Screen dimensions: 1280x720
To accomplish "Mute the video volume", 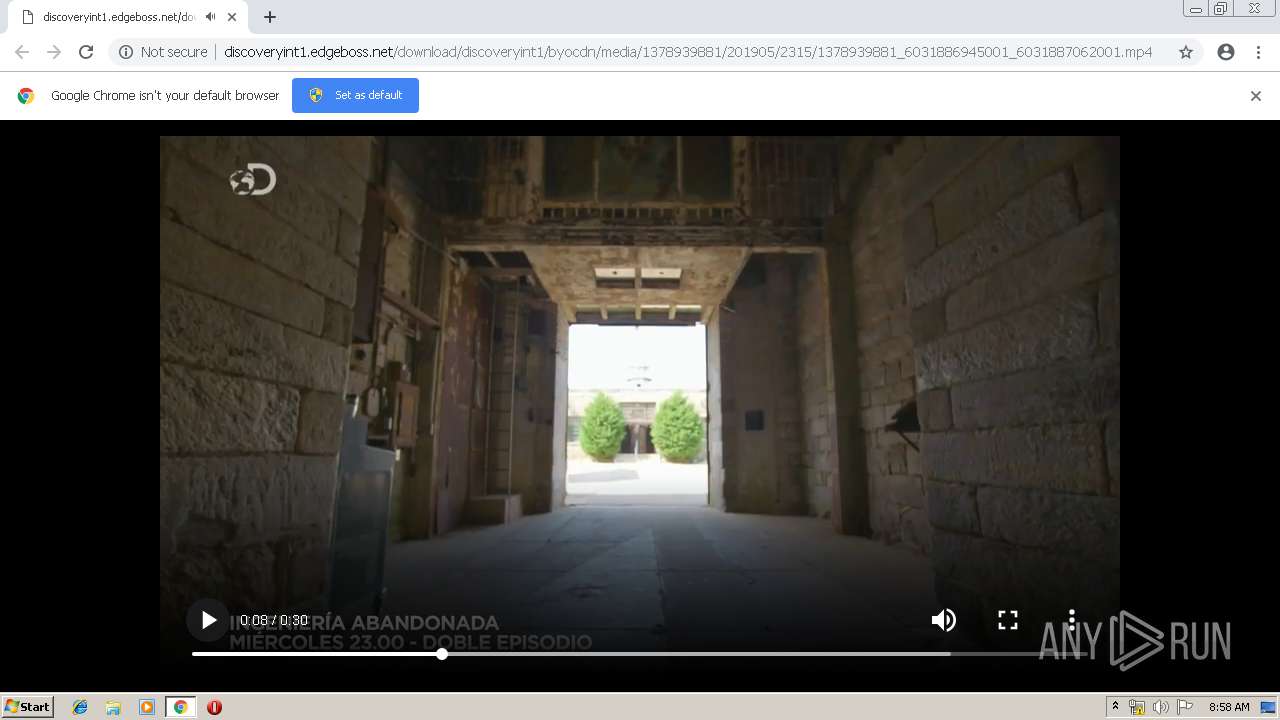I will click(x=943, y=620).
